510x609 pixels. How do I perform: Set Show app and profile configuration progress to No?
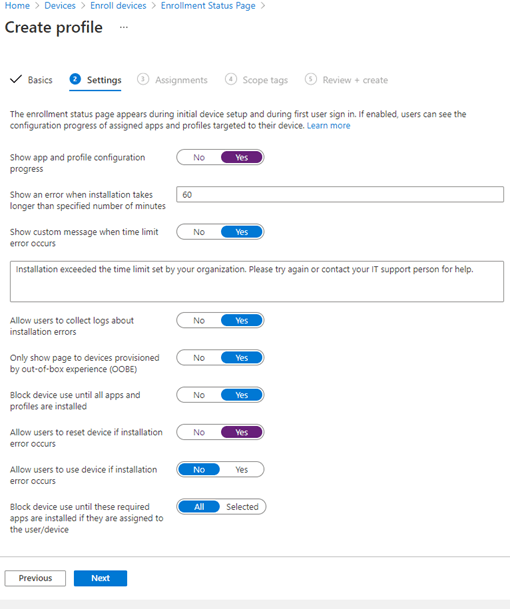point(199,157)
